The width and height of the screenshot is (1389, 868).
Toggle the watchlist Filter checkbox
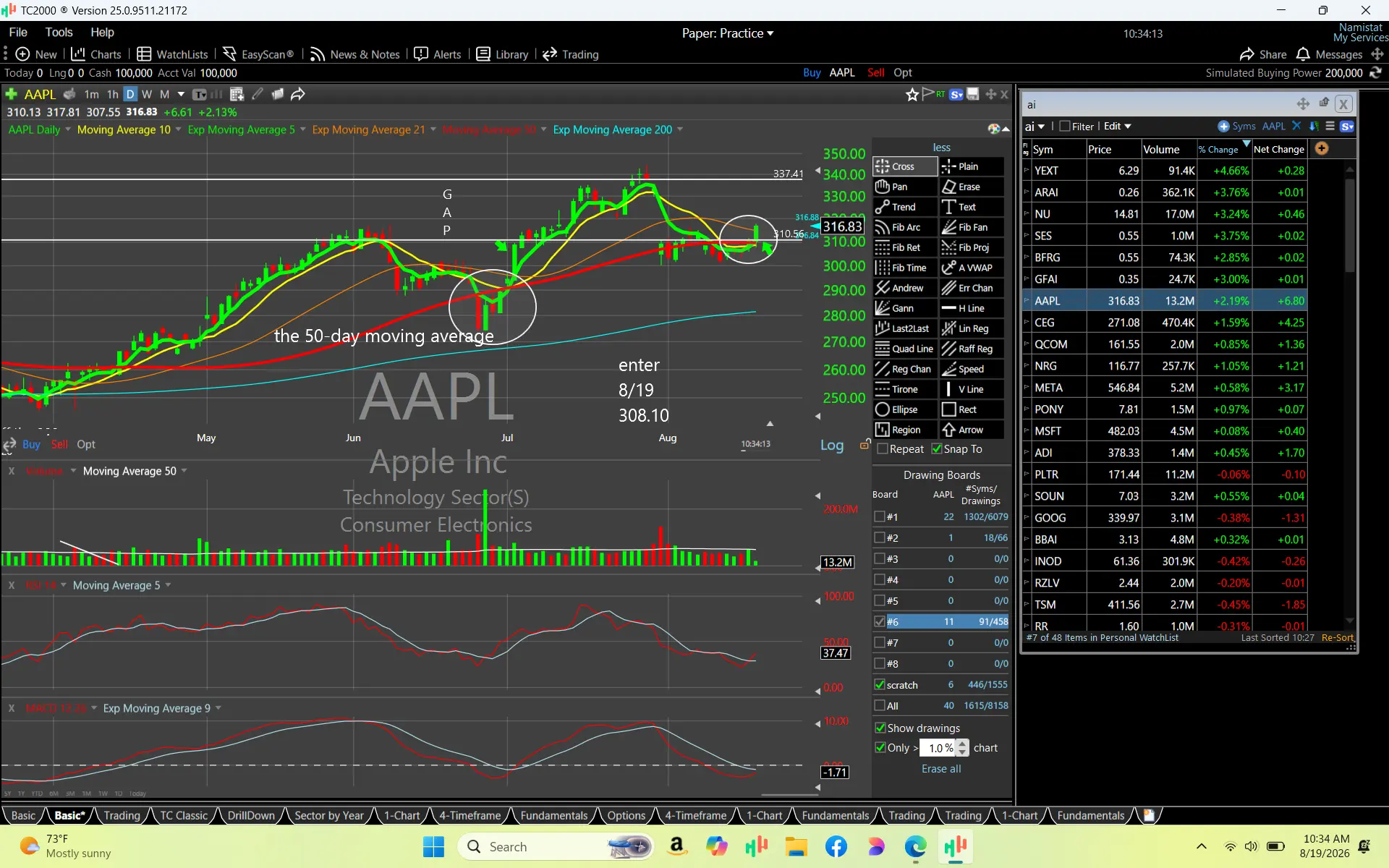point(1065,126)
